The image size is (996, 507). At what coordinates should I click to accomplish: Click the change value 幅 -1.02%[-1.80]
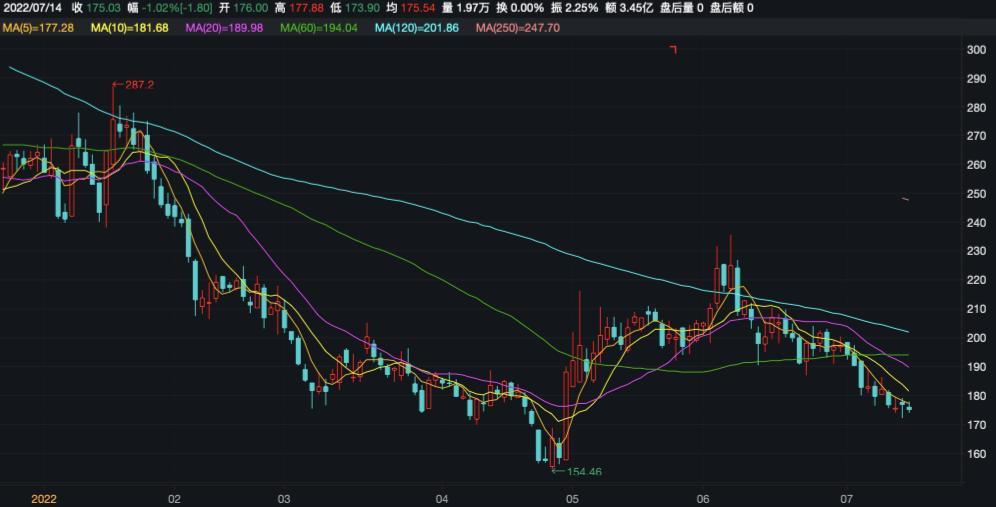170,8
